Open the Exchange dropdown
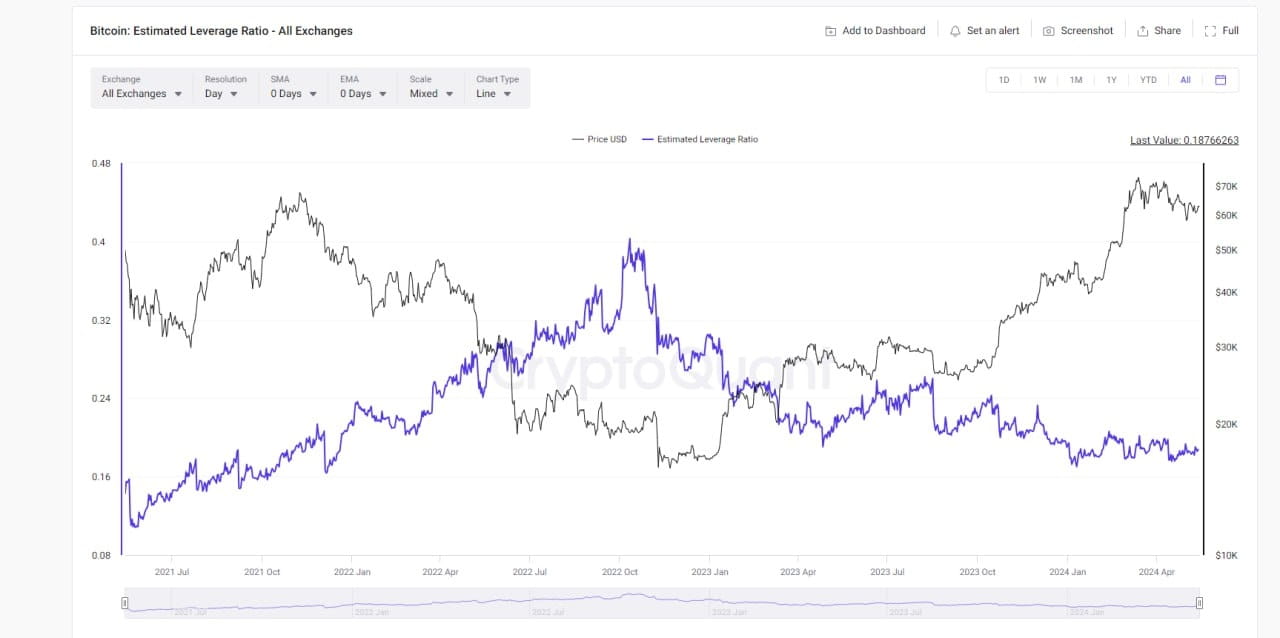This screenshot has width=1280, height=638. [142, 93]
